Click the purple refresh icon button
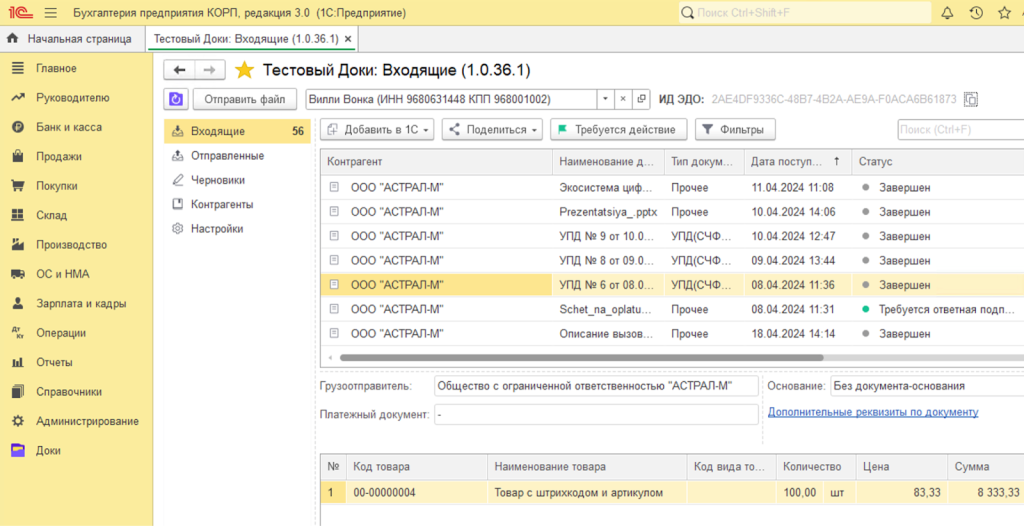Screen dimensions: 1024x526 tap(176, 99)
